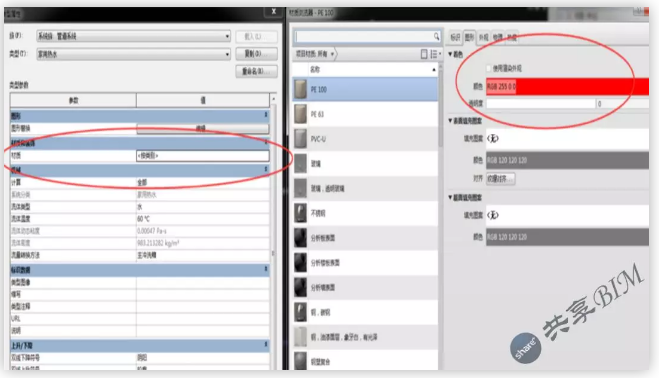The height and width of the screenshot is (378, 659).
Task: Open the list view options icon
Action: [435, 54]
